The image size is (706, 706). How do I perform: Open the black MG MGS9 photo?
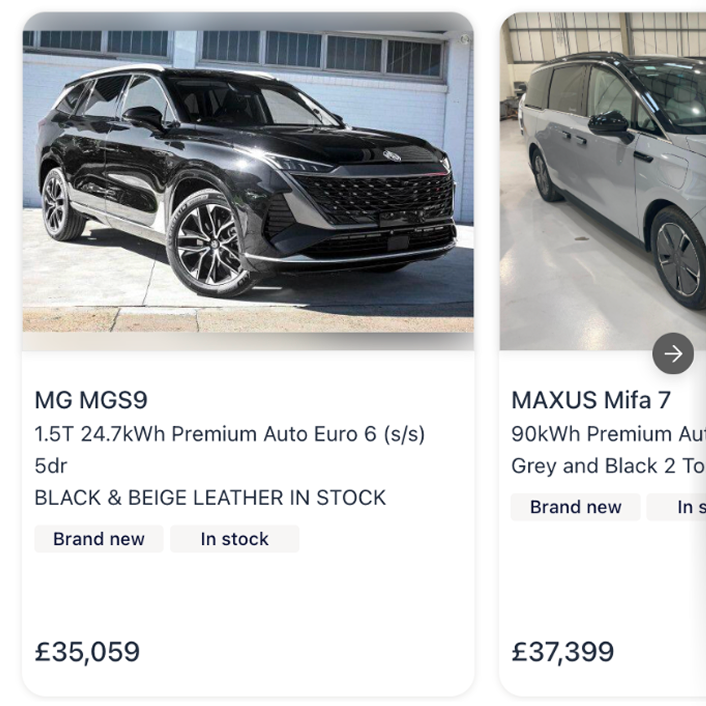(248, 180)
